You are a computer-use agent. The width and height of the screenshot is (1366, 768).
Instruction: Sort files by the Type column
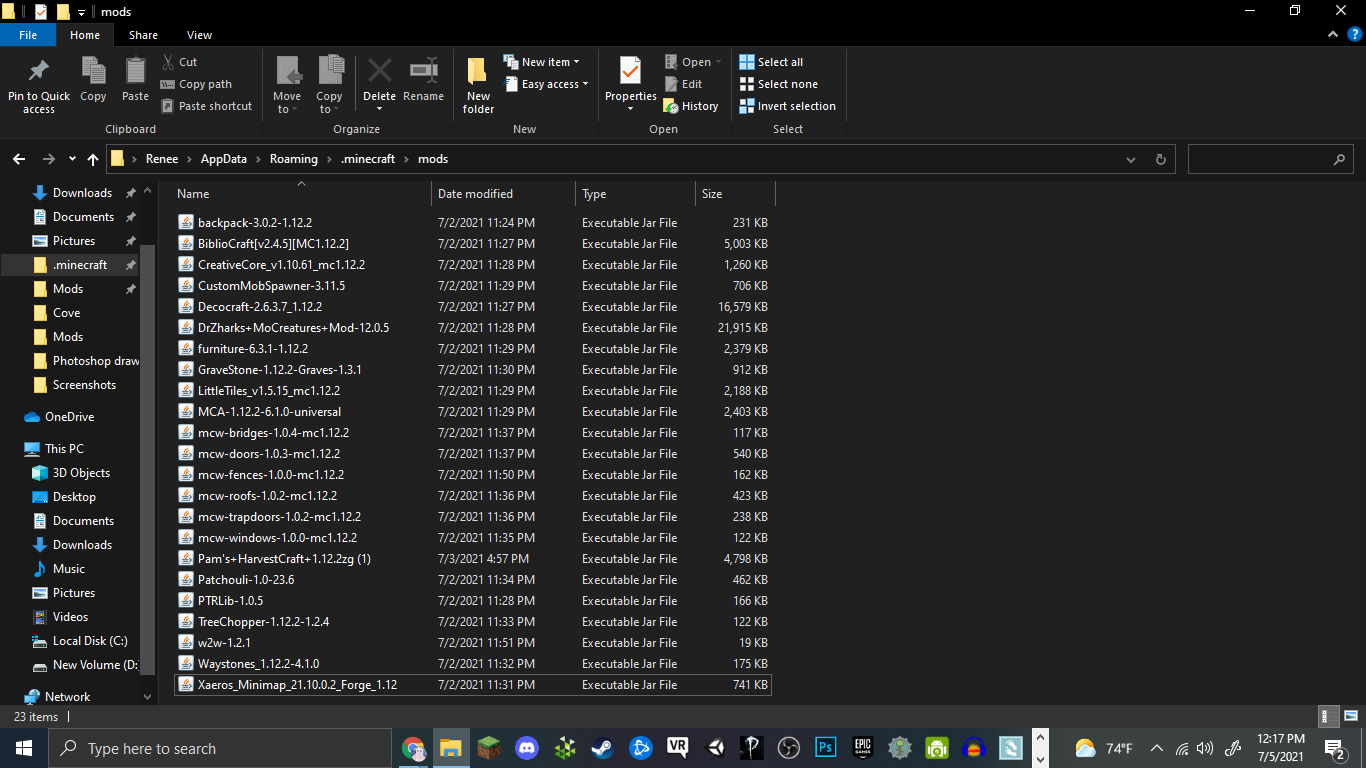click(x=635, y=194)
